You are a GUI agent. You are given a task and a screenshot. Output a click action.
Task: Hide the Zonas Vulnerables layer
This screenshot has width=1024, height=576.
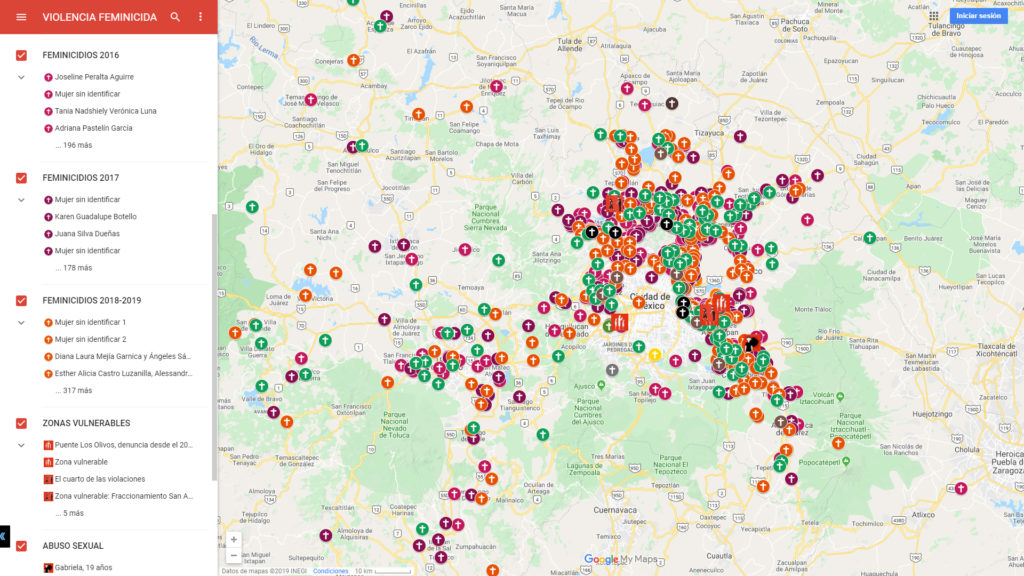click(22, 423)
